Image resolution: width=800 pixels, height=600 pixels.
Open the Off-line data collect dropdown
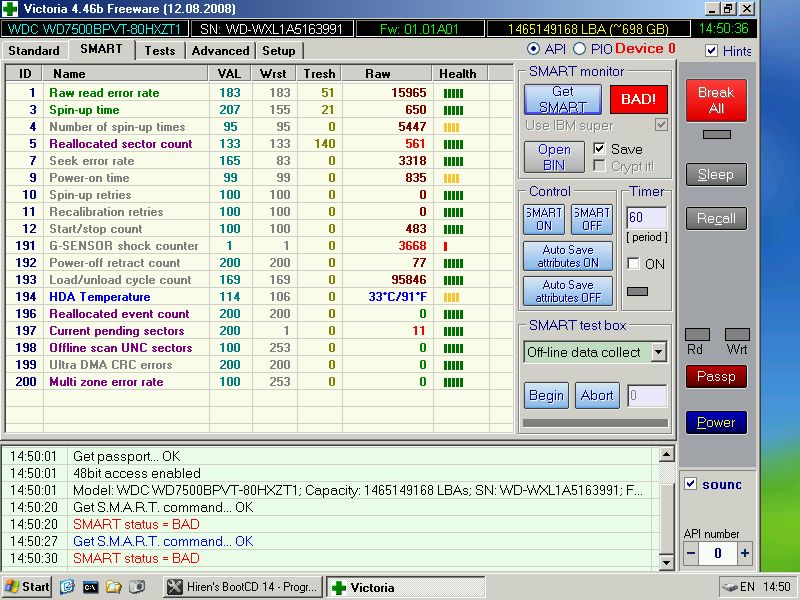(659, 352)
